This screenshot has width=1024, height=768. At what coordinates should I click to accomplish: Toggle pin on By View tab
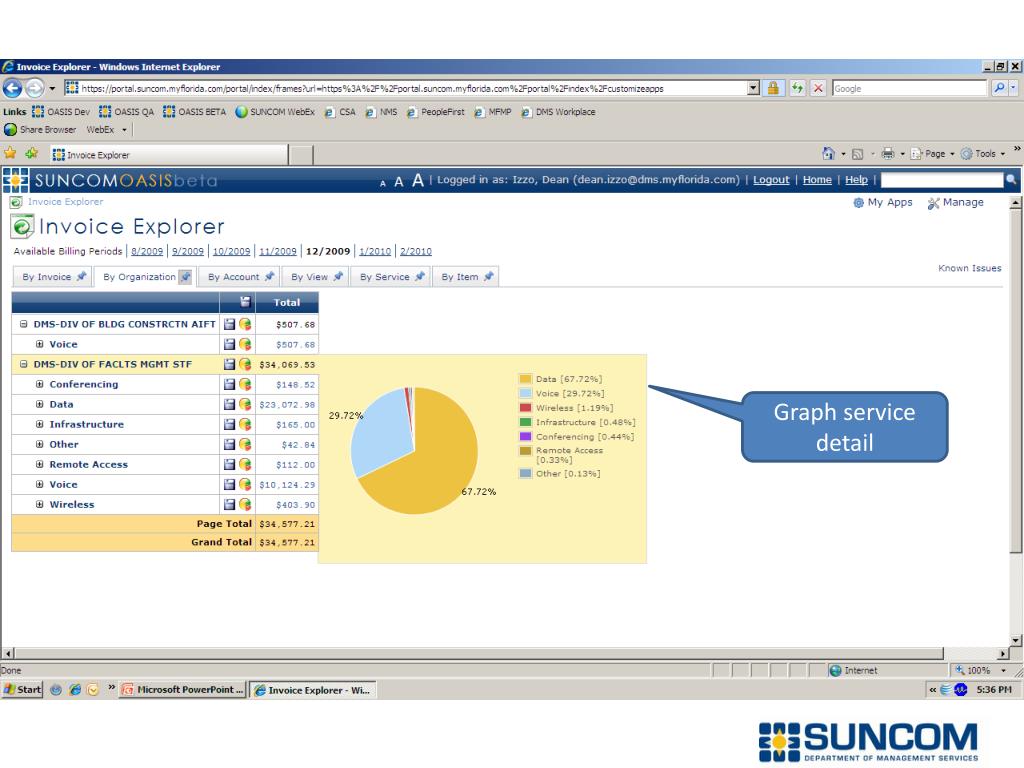coord(338,276)
